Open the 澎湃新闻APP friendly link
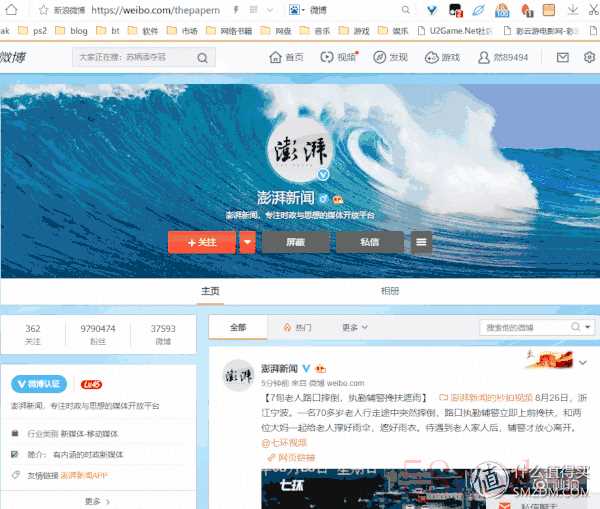The image size is (600, 509). [x=84, y=476]
